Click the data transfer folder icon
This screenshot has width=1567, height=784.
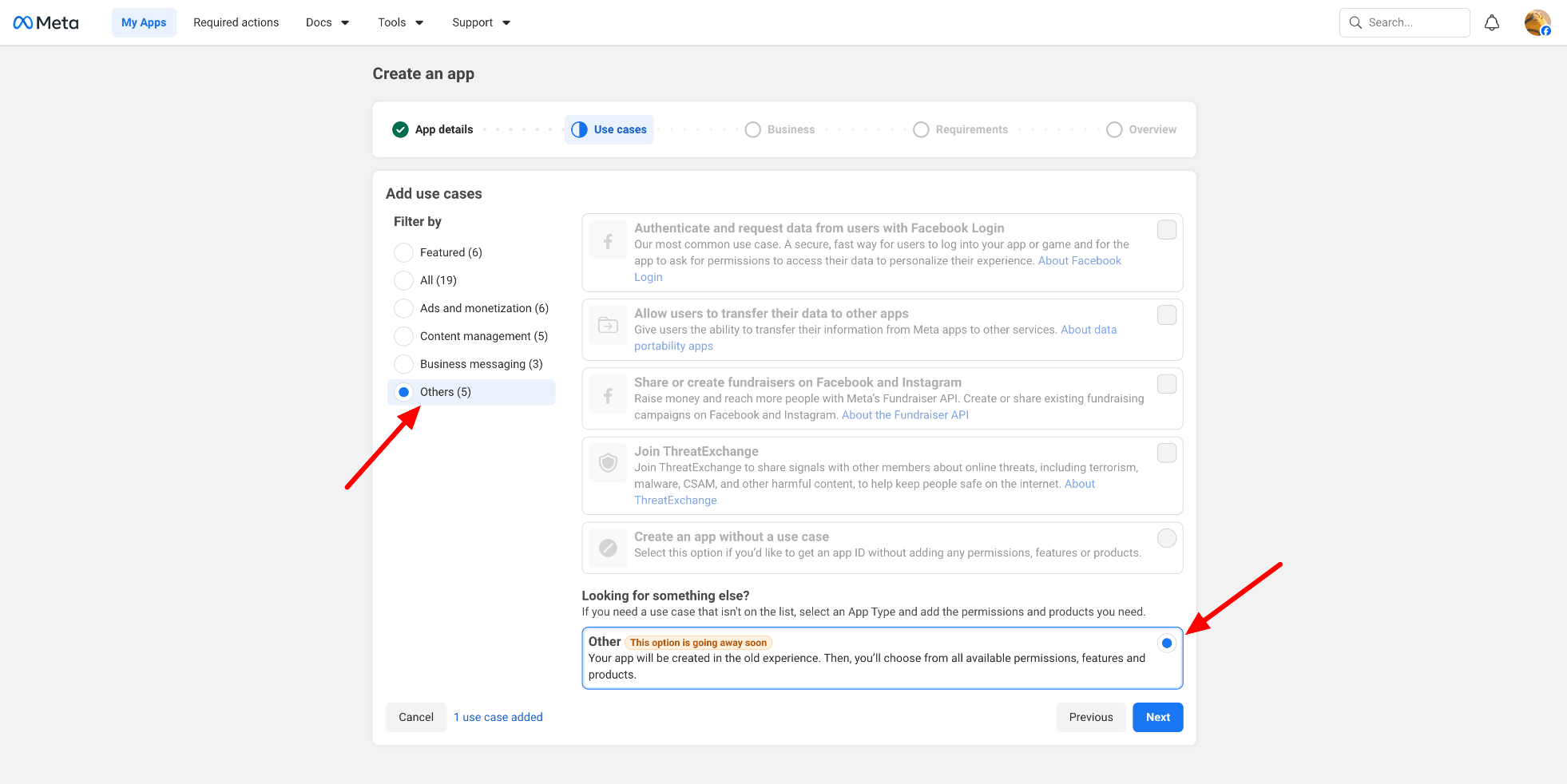pos(608,325)
